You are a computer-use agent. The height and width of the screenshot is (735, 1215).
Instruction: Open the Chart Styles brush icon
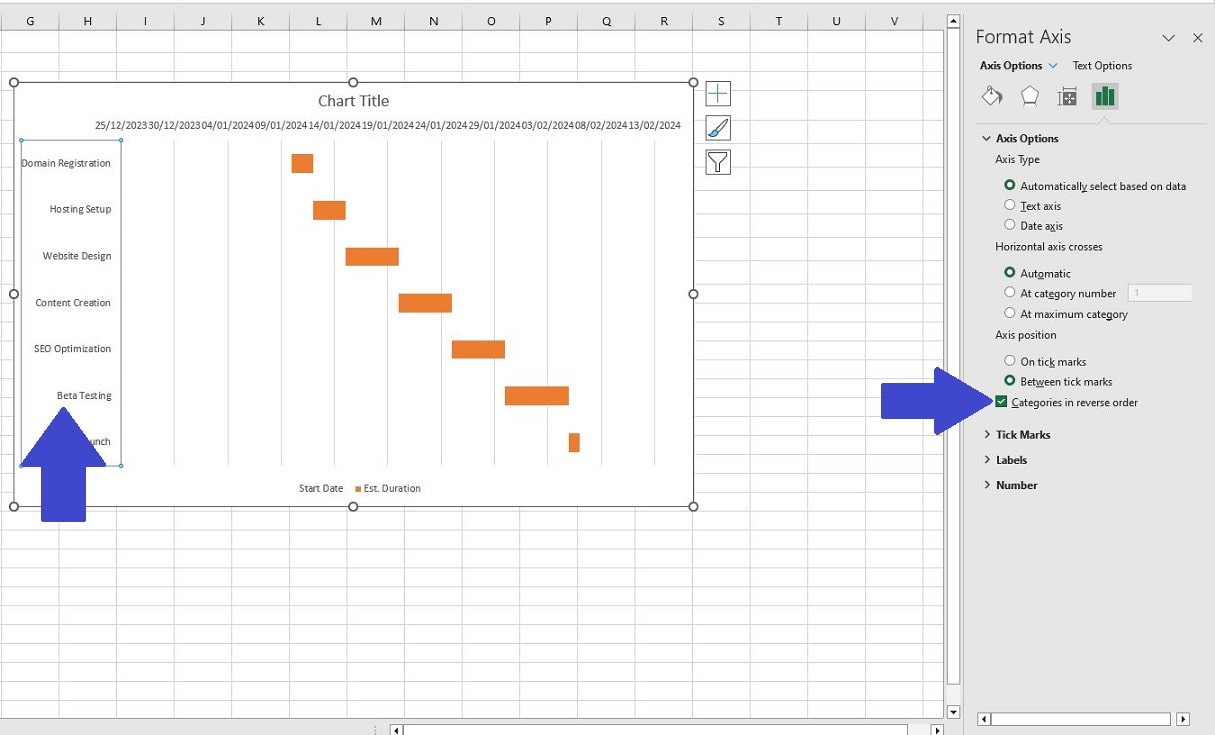(x=718, y=127)
